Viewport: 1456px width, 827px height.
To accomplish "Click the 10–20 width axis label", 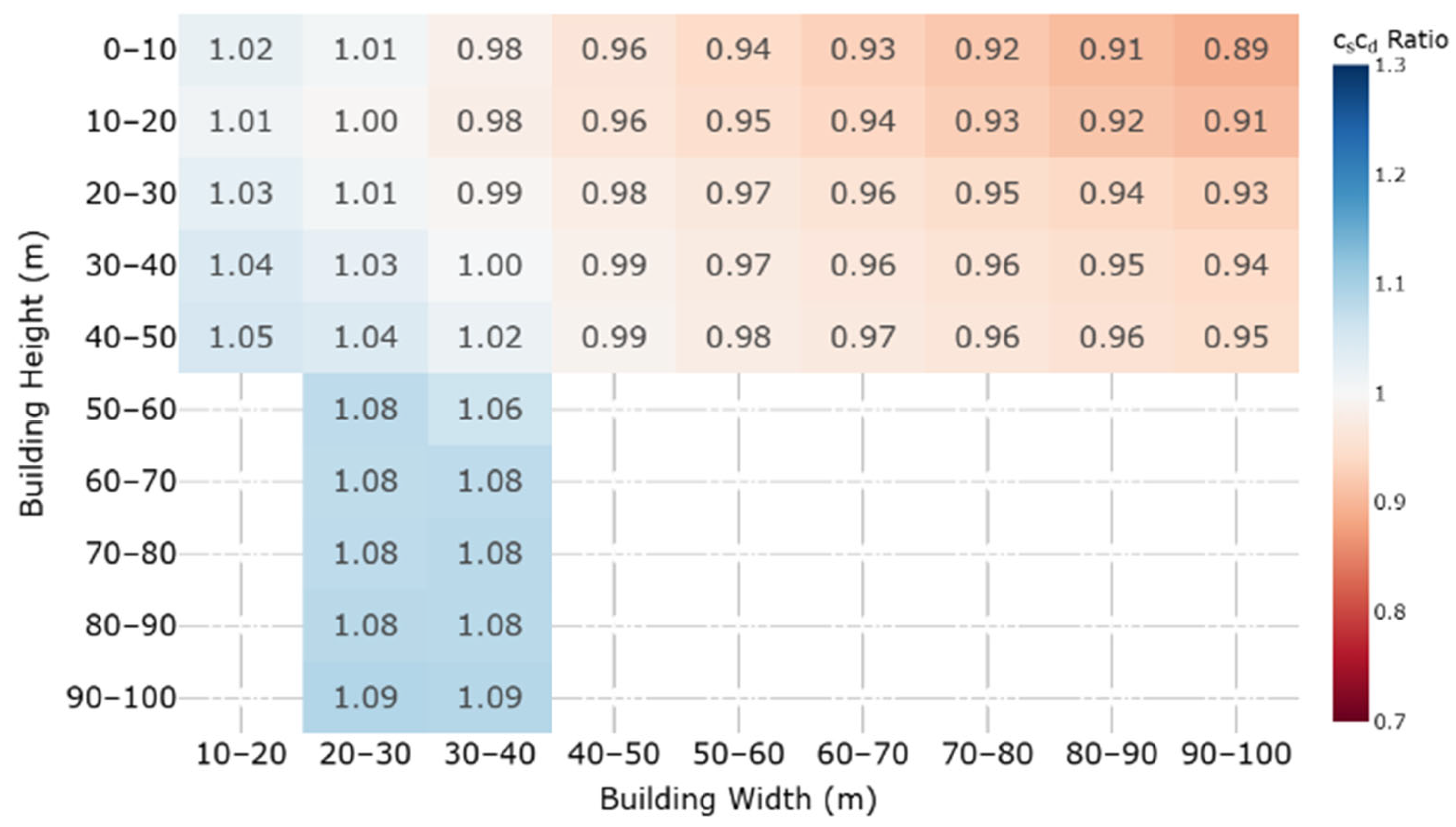I will tap(241, 754).
